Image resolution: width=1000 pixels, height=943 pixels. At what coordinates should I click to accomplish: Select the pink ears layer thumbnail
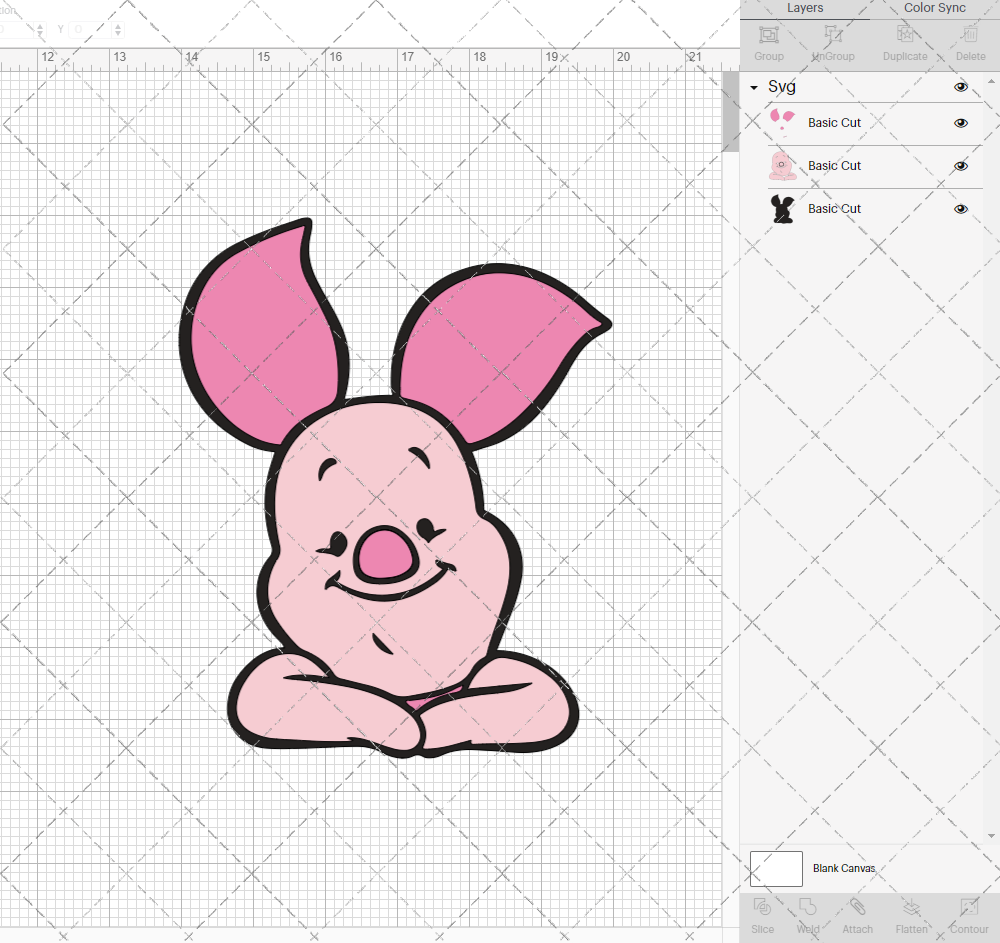tap(783, 122)
